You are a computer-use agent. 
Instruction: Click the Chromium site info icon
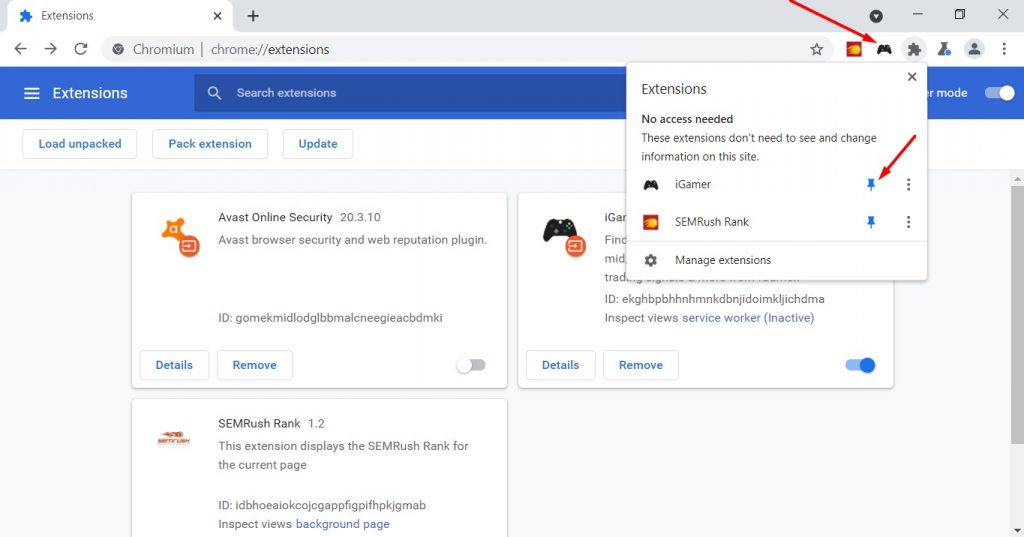pyautogui.click(x=118, y=49)
